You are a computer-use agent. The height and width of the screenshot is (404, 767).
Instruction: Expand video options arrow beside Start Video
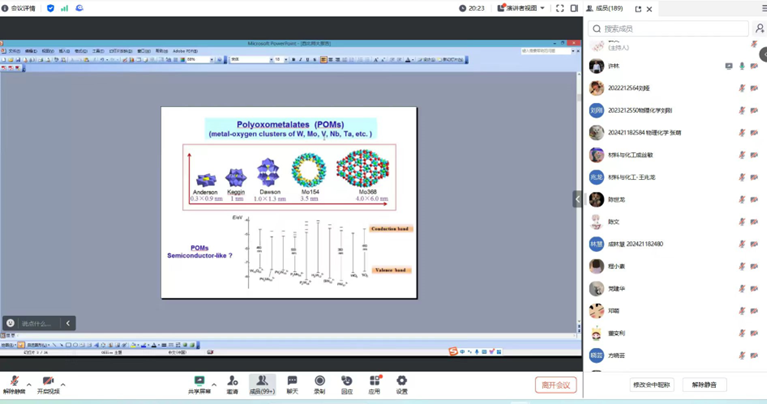pos(63,384)
